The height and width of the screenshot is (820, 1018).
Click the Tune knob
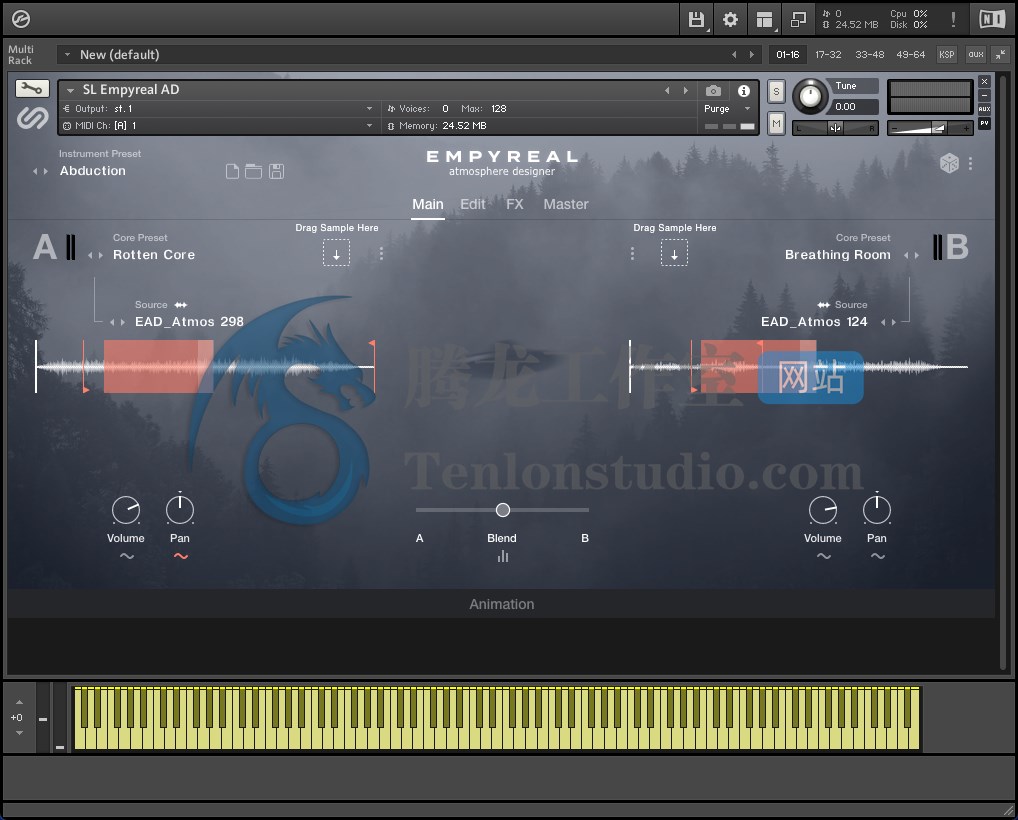click(810, 97)
